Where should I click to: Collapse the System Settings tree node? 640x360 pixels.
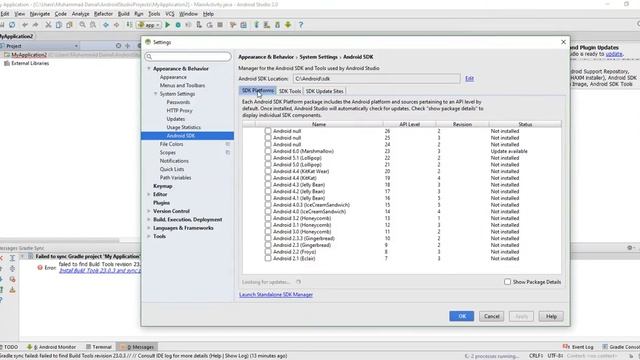click(156, 93)
